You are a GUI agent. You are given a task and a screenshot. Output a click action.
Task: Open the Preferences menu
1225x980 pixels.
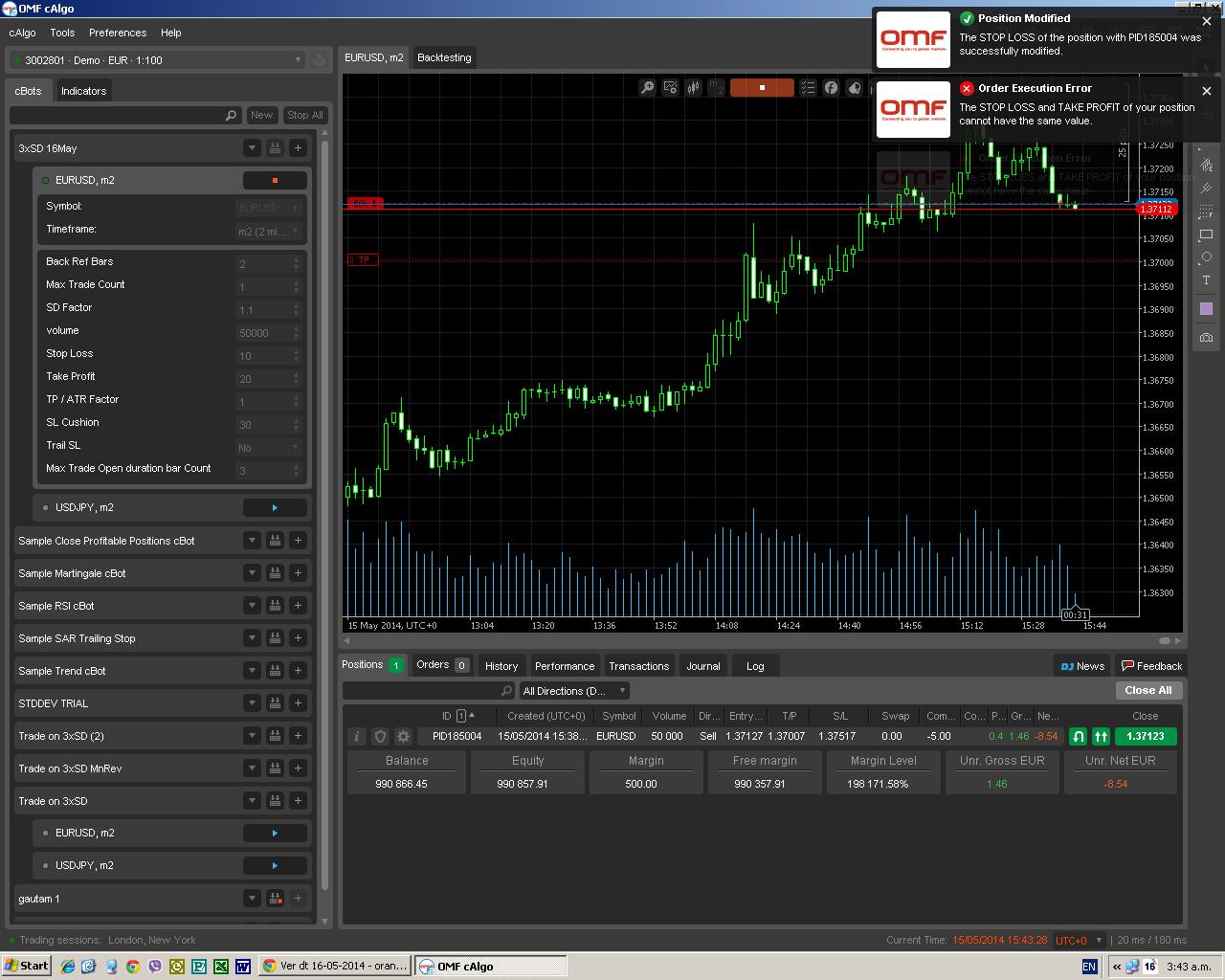118,33
